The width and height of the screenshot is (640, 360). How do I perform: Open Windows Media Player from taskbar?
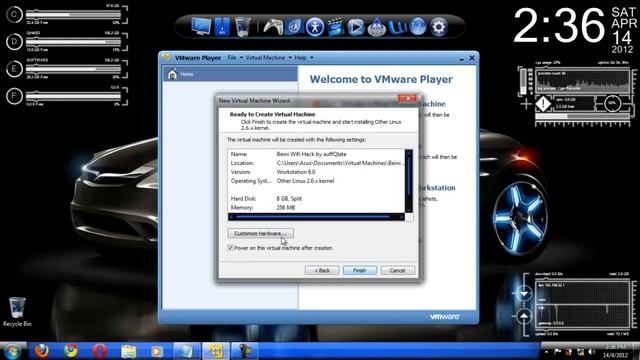tap(157, 351)
